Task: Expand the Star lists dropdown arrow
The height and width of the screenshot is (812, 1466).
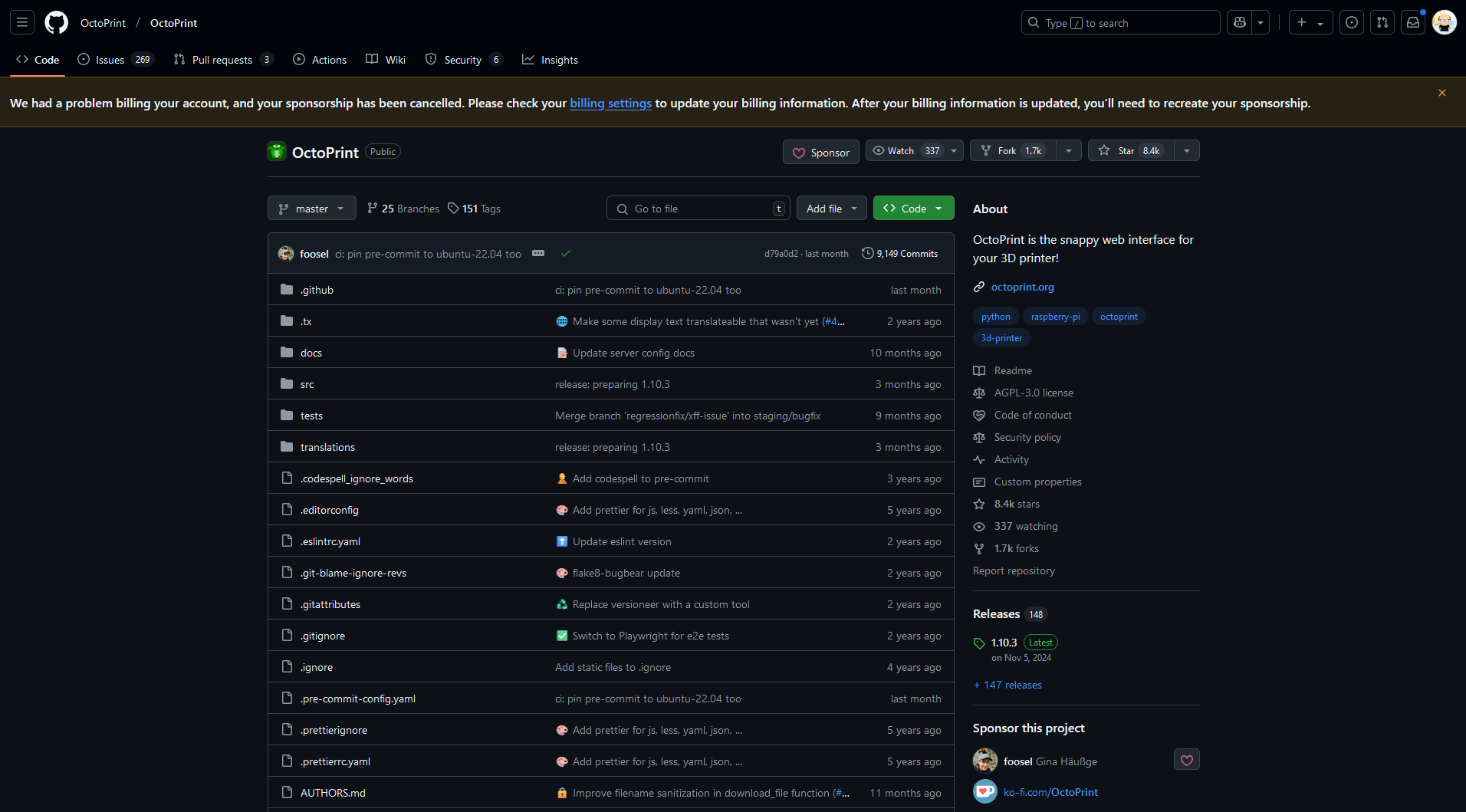Action: click(1187, 151)
